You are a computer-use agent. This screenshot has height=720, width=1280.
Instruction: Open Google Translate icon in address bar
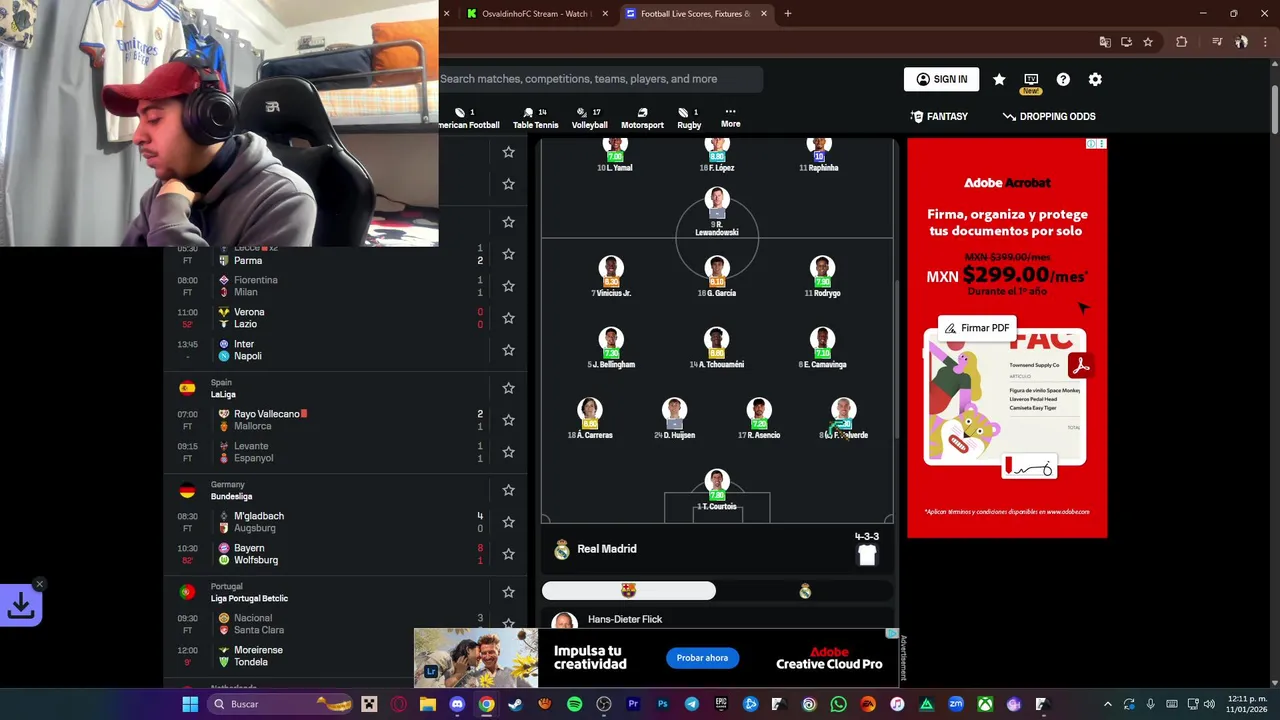[x=1105, y=42]
